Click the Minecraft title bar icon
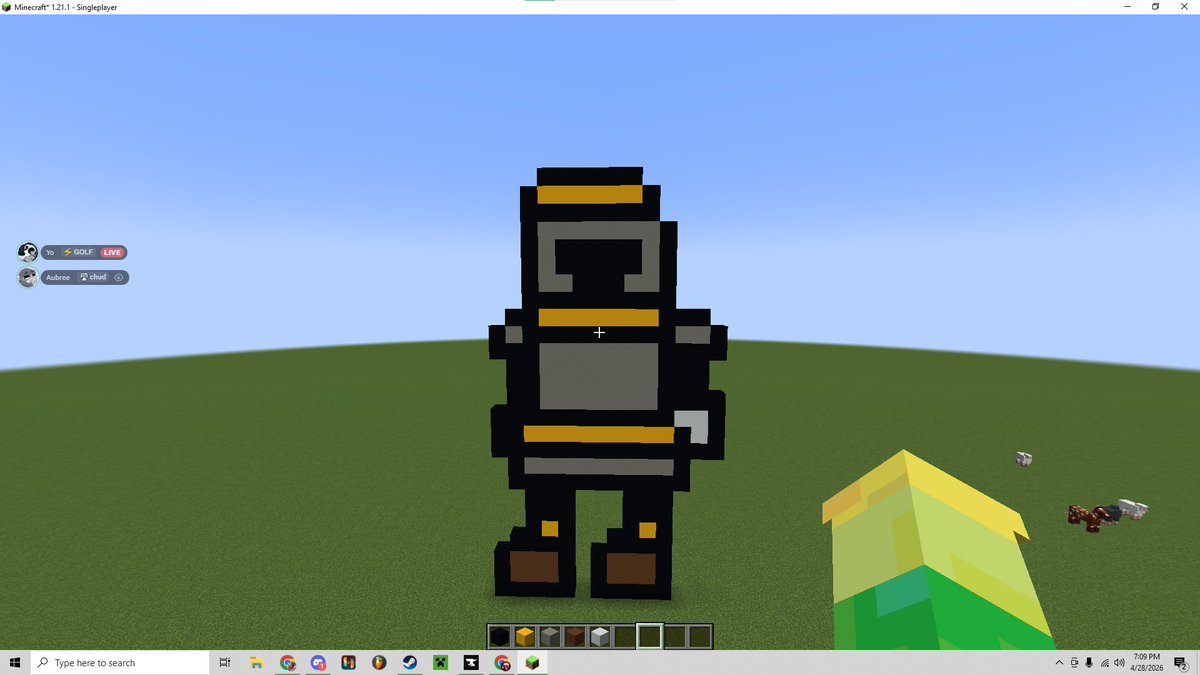The image size is (1200, 675). [x=7, y=6]
